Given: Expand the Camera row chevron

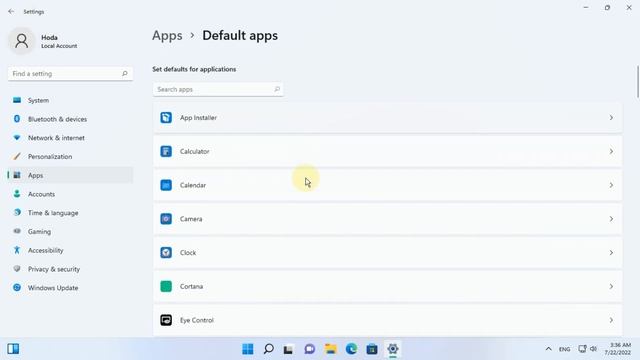Looking at the screenshot, I should (611, 219).
